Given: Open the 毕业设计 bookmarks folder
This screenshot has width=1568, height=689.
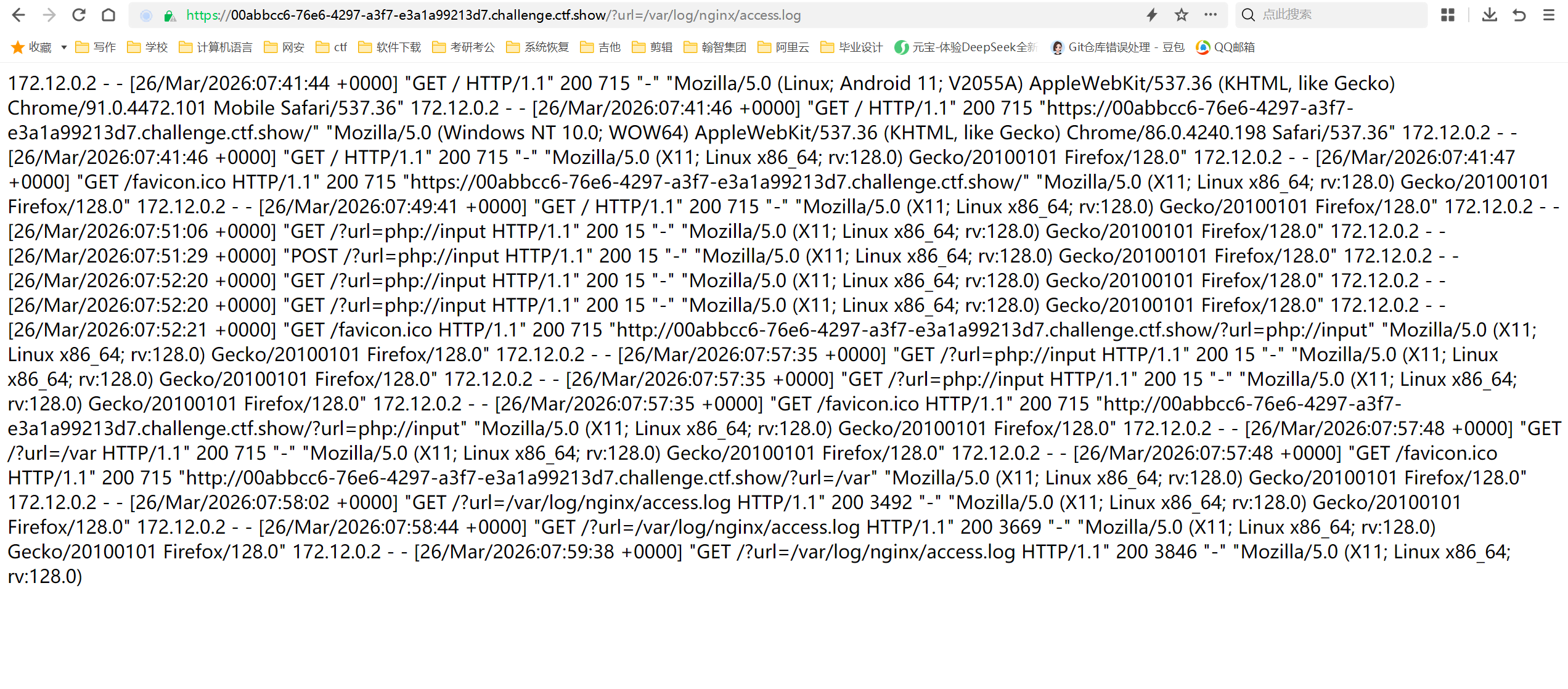Looking at the screenshot, I should (852, 47).
